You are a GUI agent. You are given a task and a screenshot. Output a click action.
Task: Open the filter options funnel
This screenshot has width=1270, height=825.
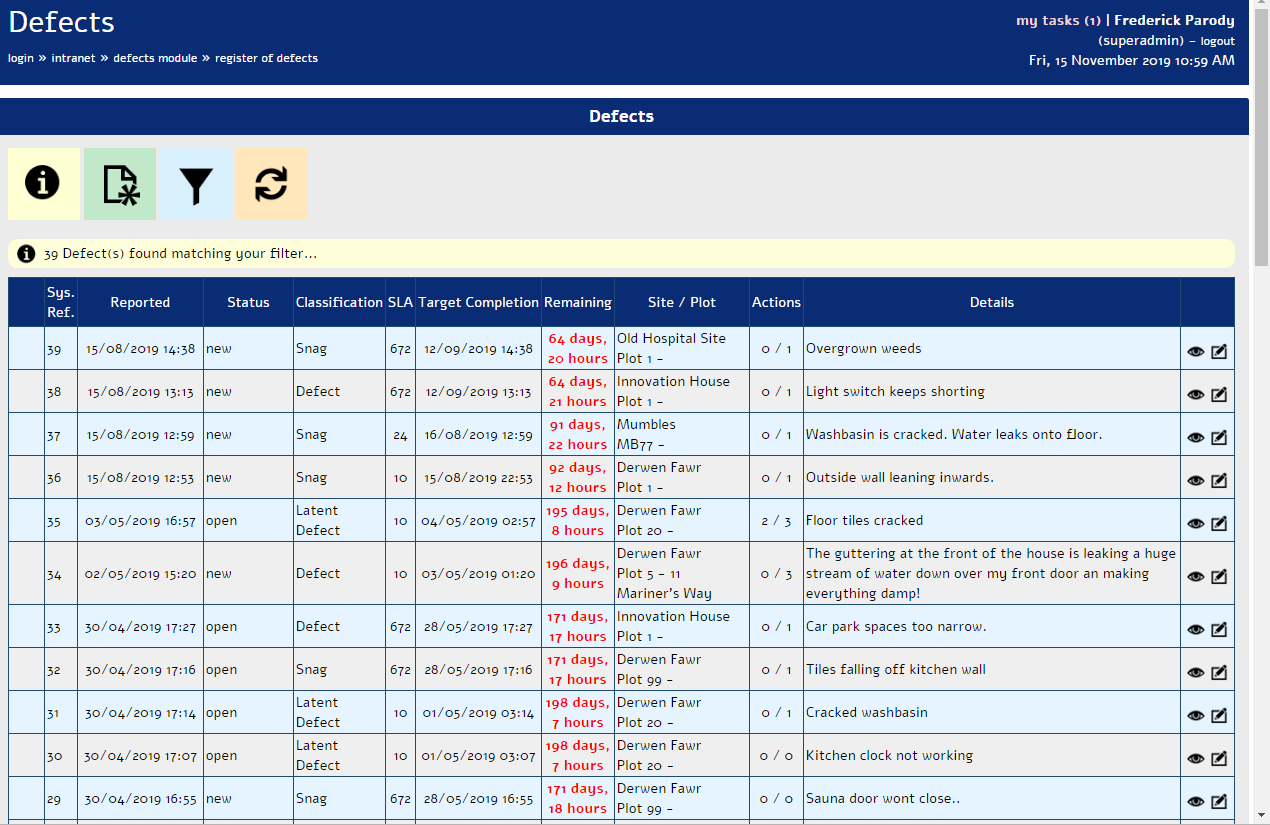tap(195, 184)
